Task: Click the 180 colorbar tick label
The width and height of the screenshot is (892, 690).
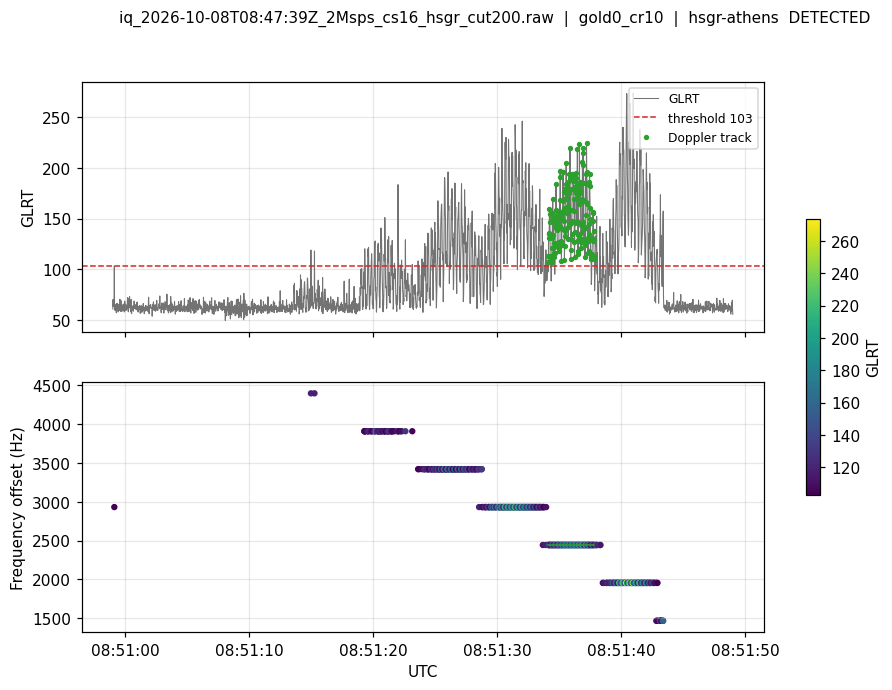Action: pos(845,371)
